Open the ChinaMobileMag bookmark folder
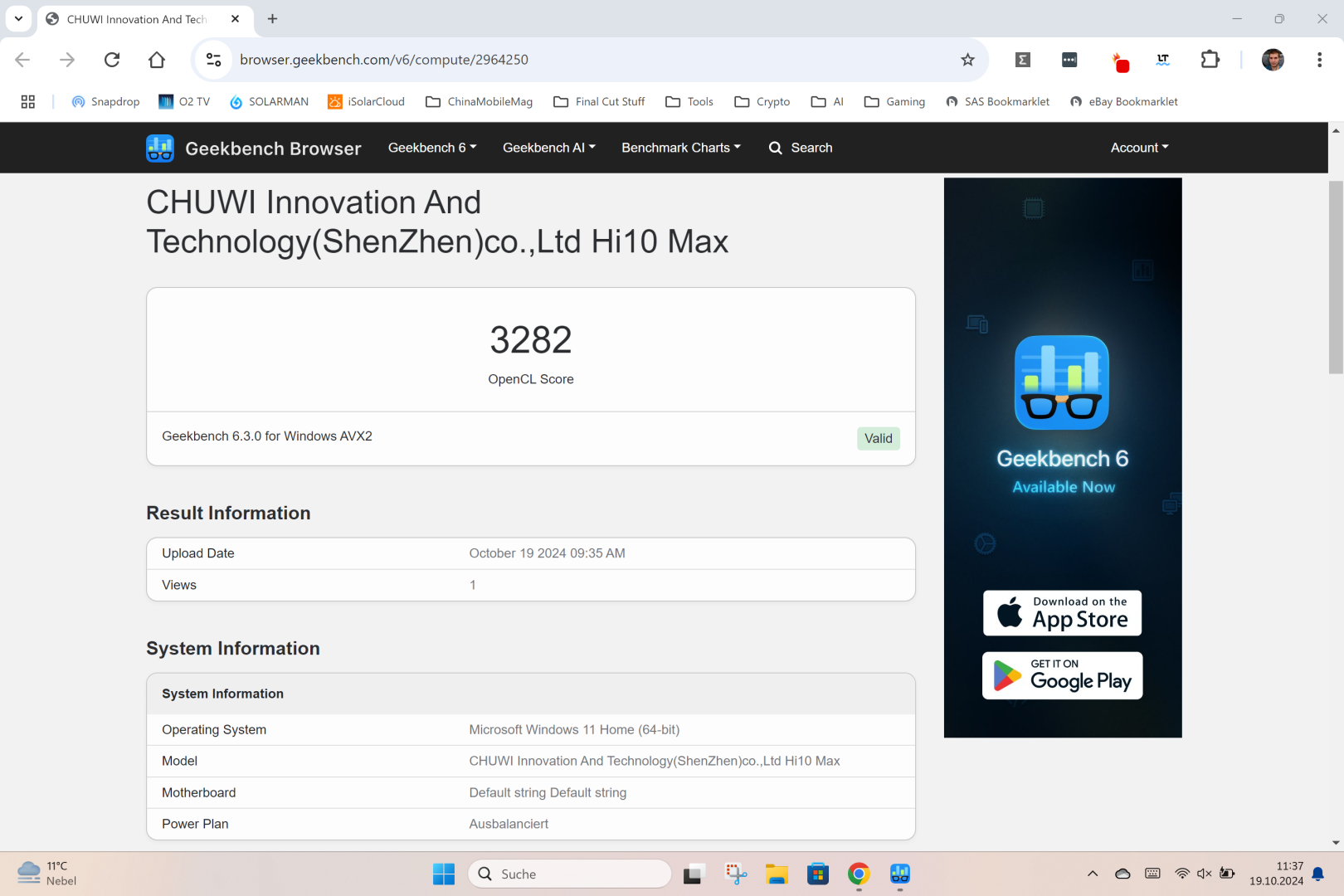1344x896 pixels. [x=479, y=102]
